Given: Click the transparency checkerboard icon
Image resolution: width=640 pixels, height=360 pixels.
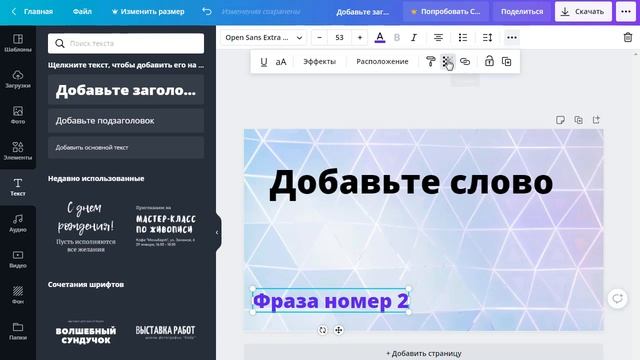Looking at the screenshot, I should (x=447, y=62).
